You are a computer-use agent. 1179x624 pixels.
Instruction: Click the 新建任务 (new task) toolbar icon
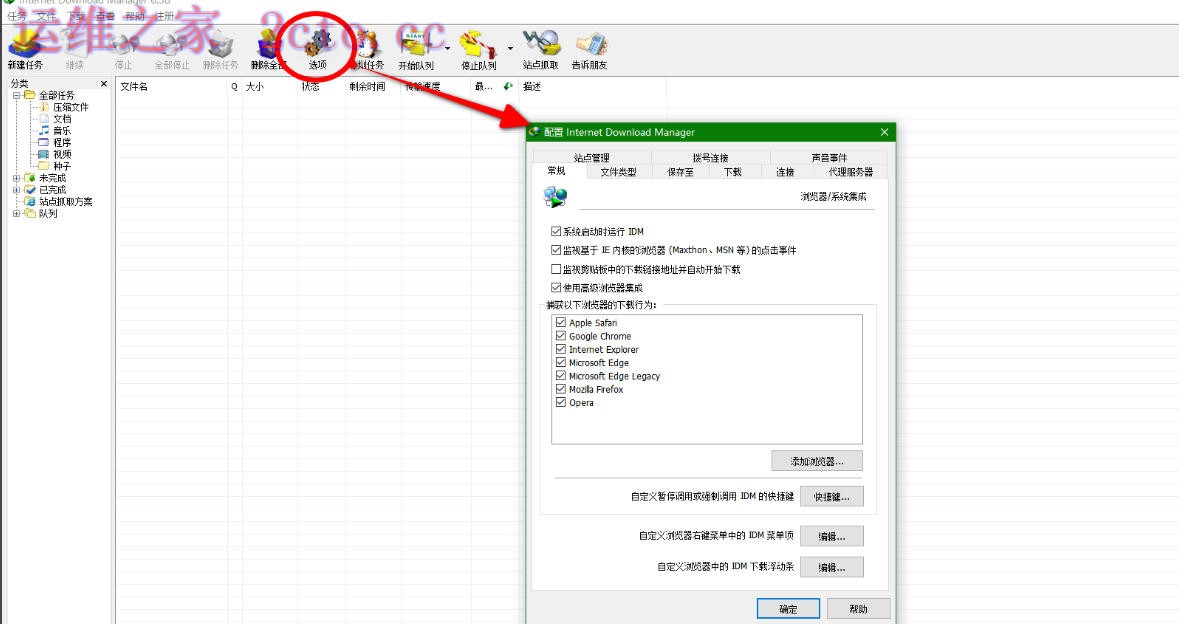[x=25, y=50]
